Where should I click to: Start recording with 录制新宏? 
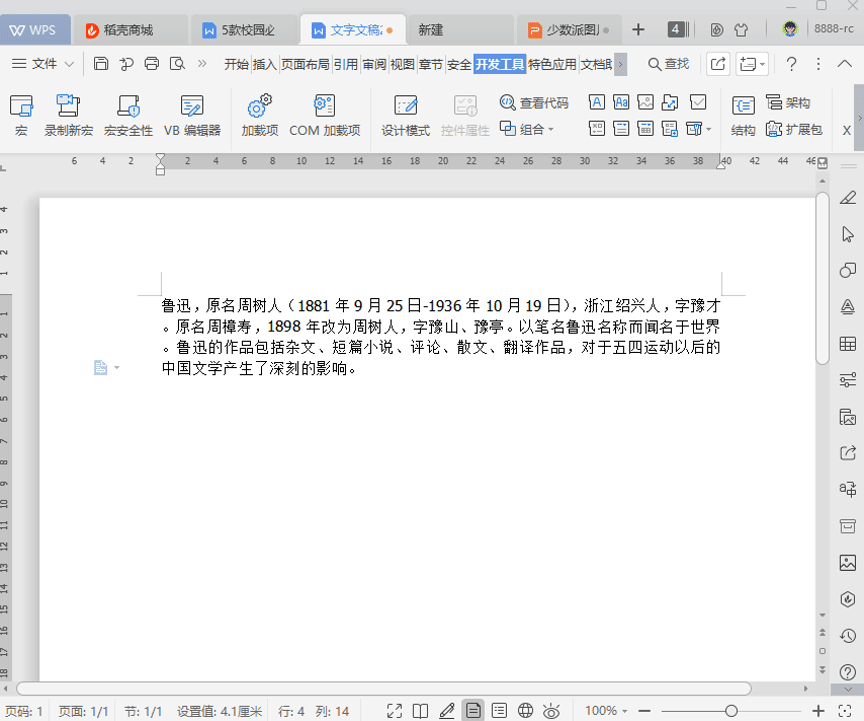point(68,115)
